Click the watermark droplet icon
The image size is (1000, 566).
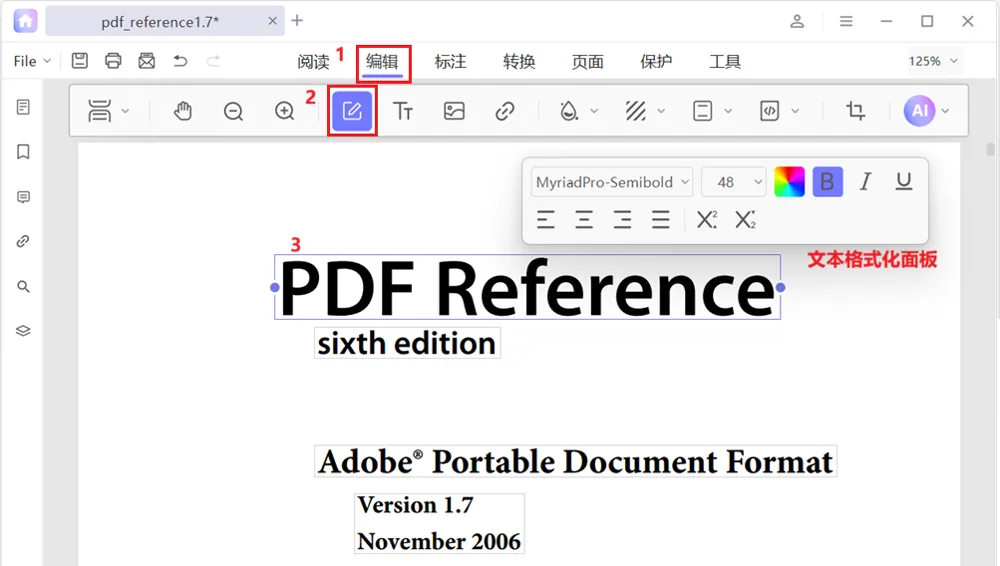pos(568,111)
